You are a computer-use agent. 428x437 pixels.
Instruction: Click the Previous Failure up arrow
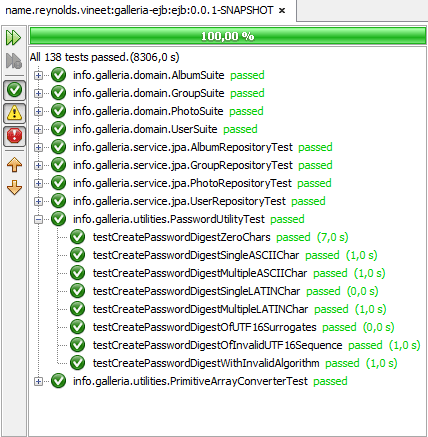point(14,165)
